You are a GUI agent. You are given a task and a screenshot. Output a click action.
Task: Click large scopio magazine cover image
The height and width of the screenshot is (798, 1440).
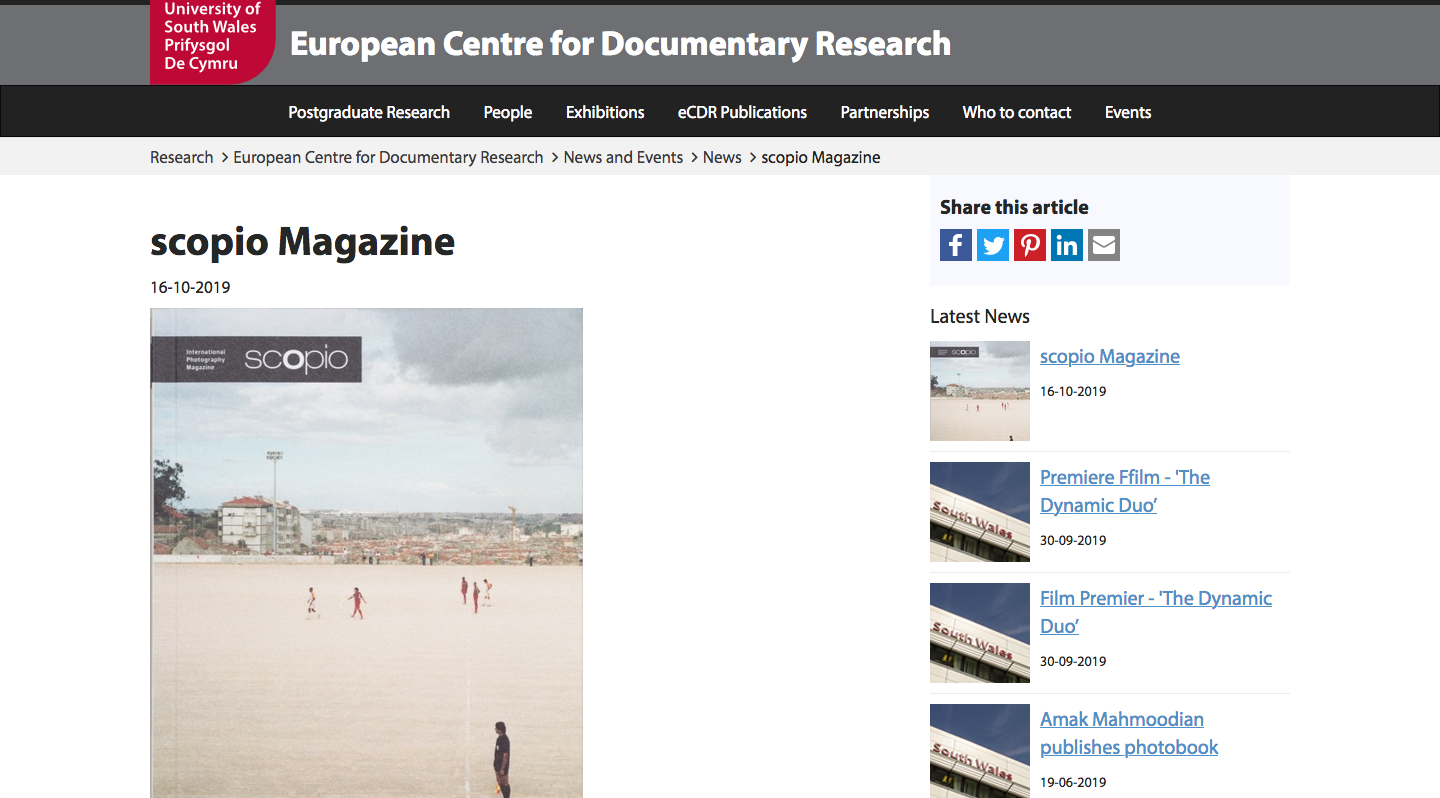pos(366,553)
